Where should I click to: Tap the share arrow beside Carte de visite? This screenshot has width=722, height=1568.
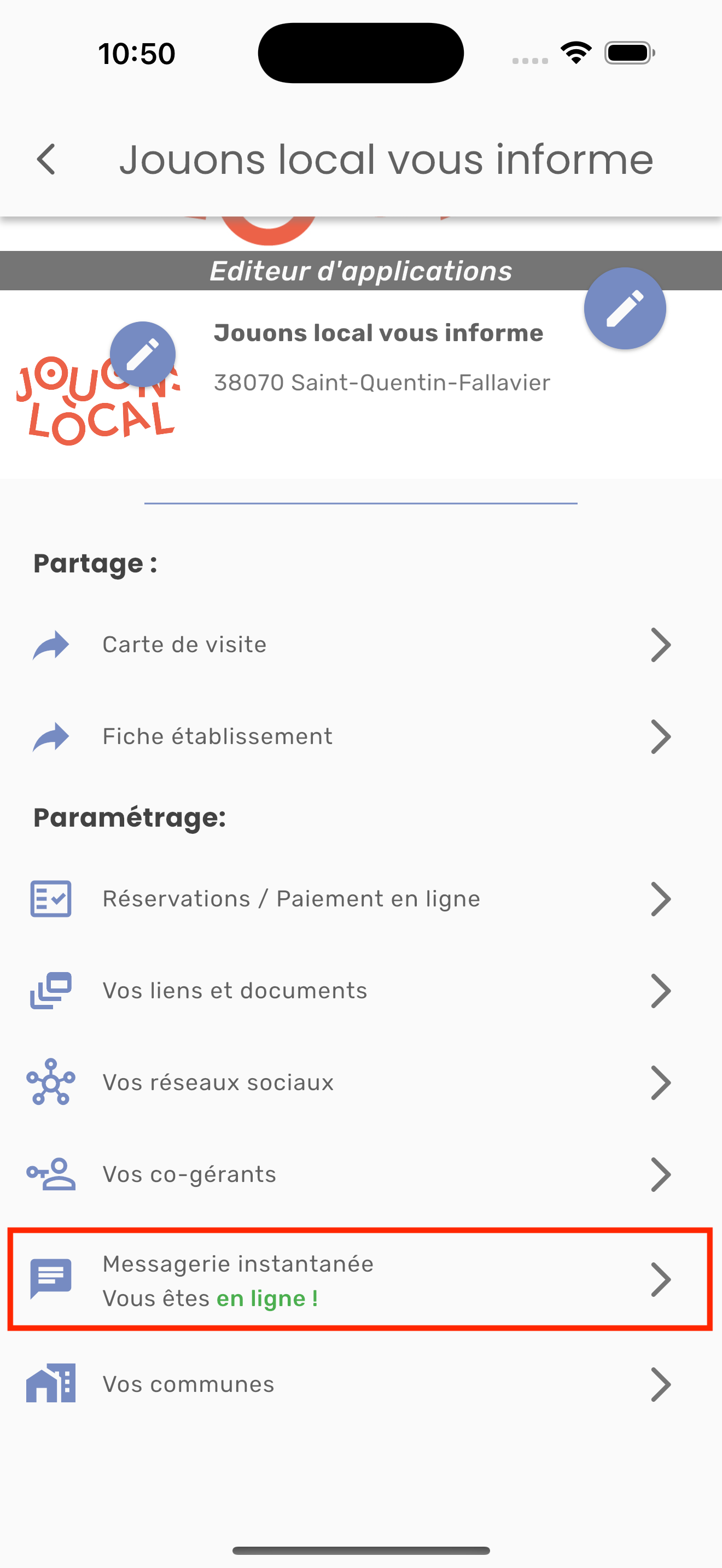51,645
